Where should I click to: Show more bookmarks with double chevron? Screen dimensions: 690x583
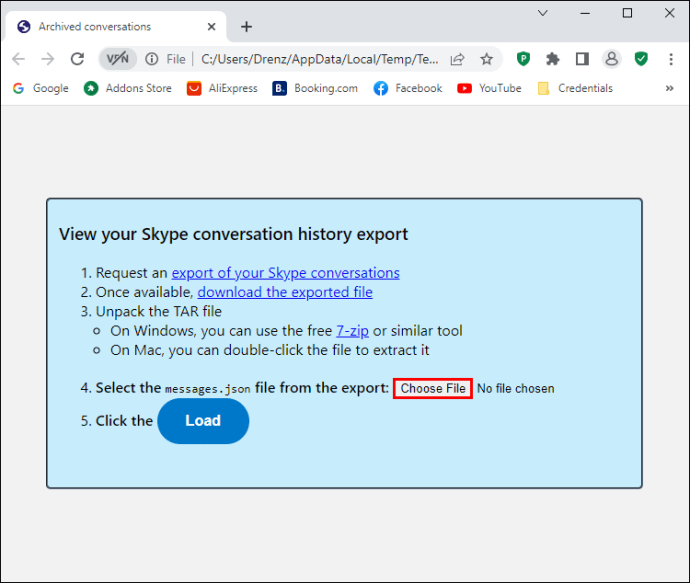coord(669,88)
